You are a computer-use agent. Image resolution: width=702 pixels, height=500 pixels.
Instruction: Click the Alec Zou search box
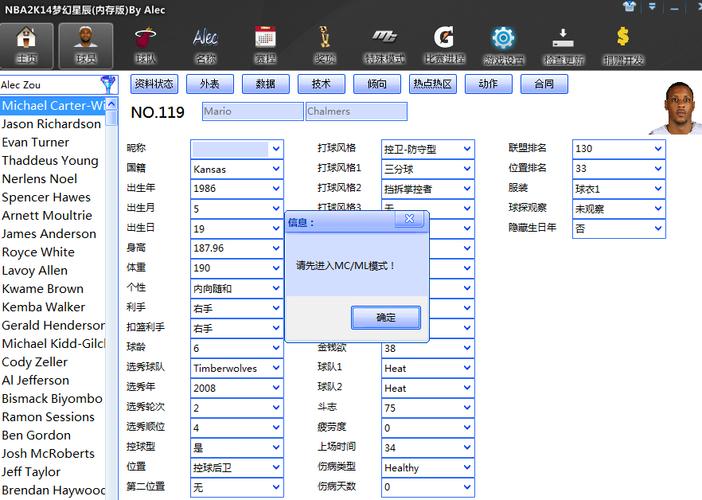[x=50, y=85]
